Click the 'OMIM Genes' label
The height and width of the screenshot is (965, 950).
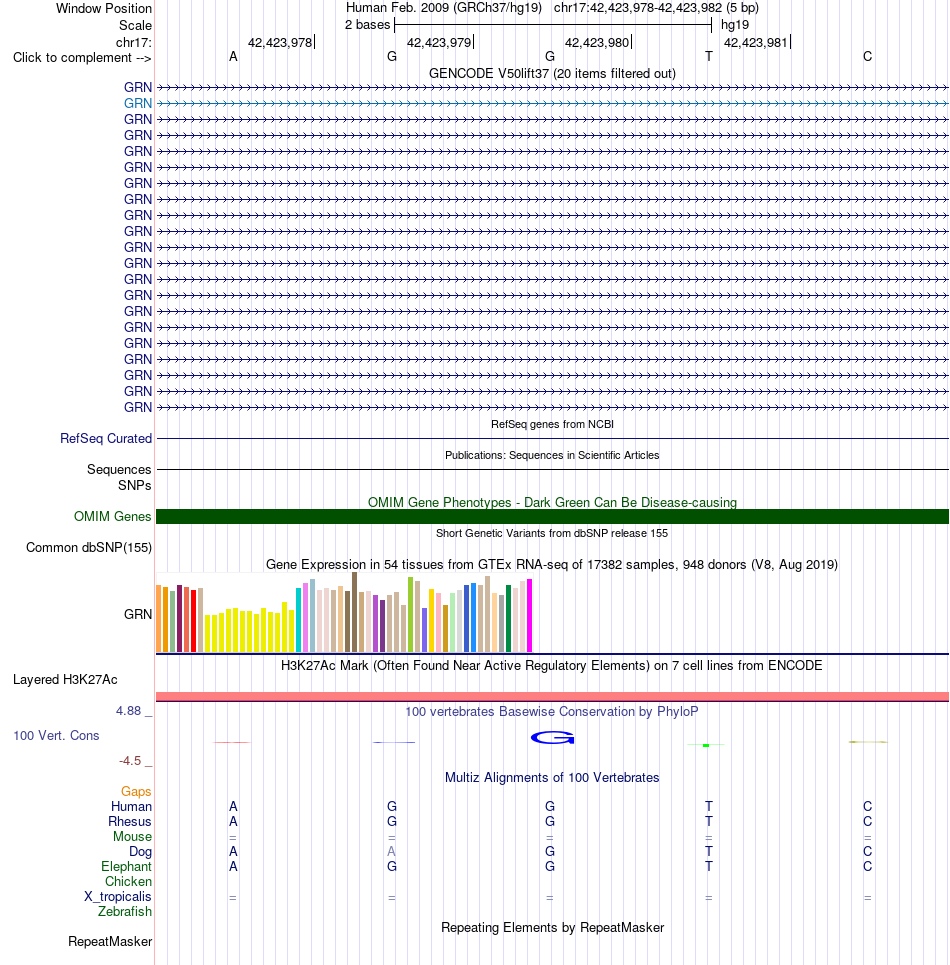(113, 516)
